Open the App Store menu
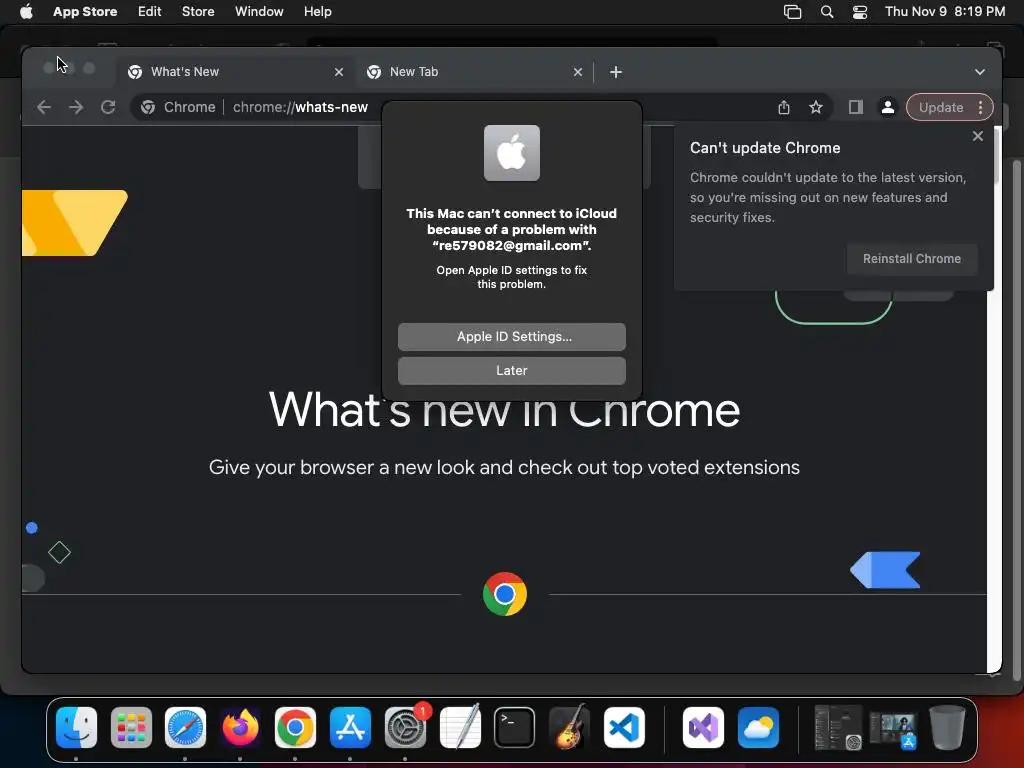The width and height of the screenshot is (1024, 768). click(85, 11)
